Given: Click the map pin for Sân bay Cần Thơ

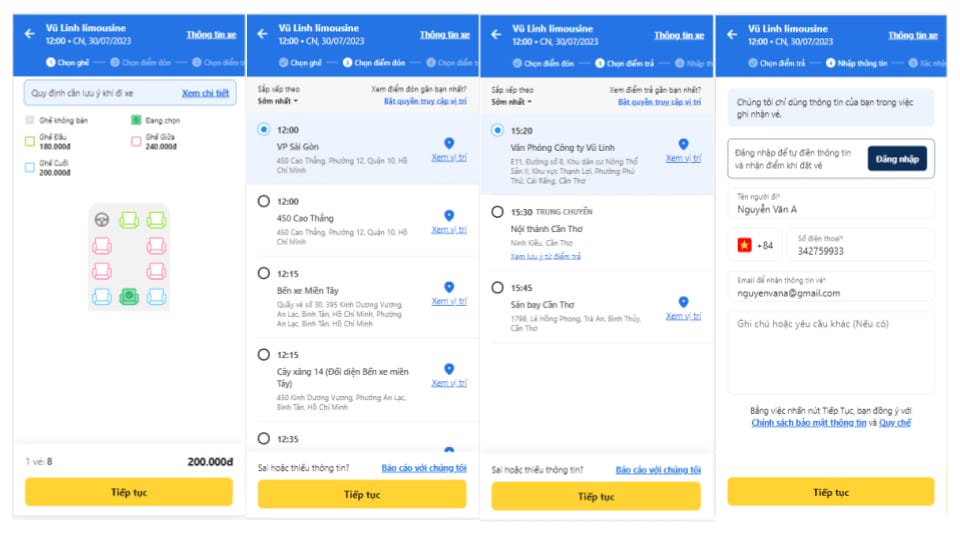Looking at the screenshot, I should click(x=683, y=302).
